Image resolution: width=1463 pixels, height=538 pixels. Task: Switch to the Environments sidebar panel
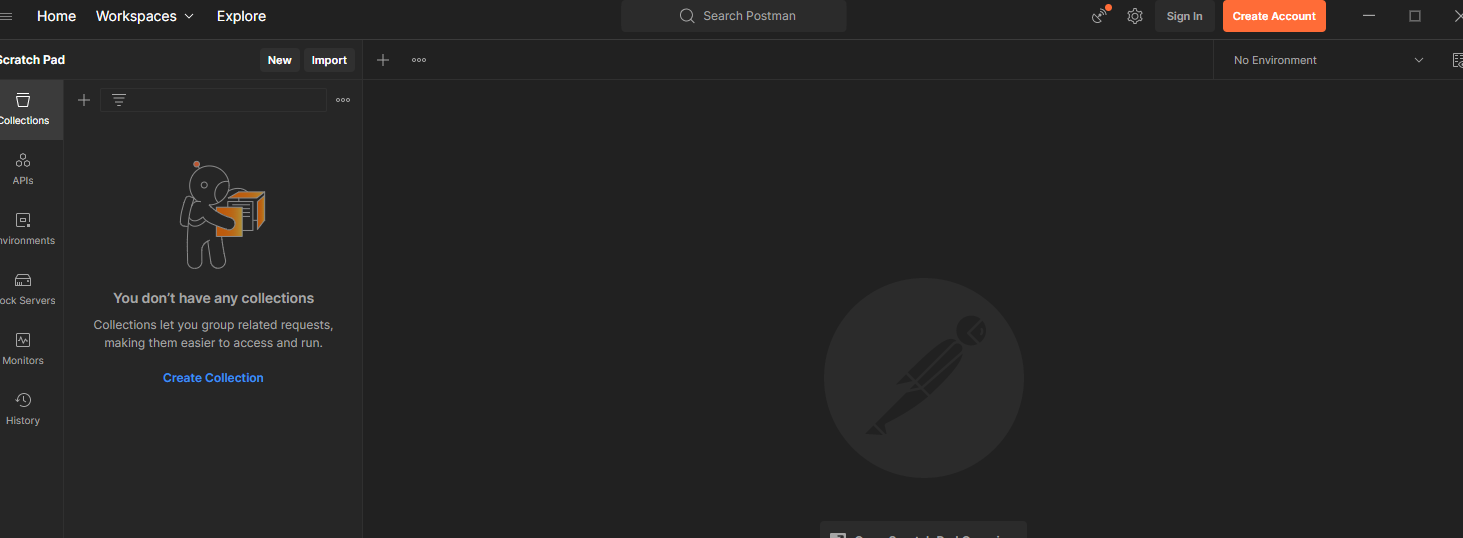[x=24, y=229]
